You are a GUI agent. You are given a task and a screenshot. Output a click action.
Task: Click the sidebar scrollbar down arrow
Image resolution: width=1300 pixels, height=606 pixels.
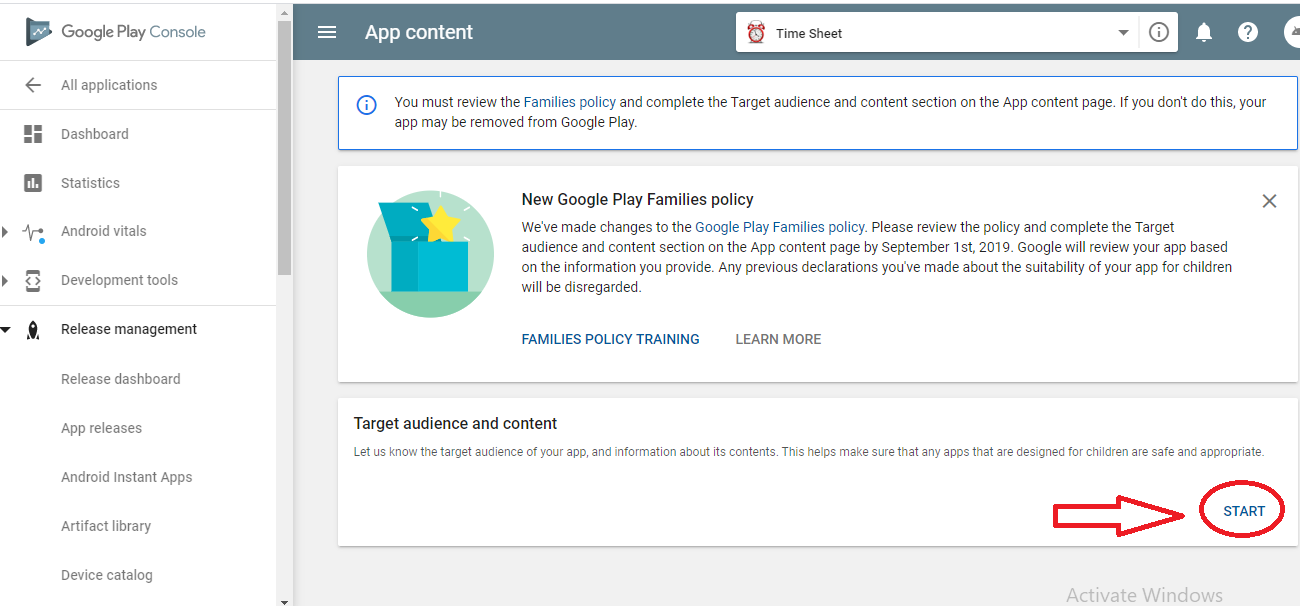[x=285, y=601]
